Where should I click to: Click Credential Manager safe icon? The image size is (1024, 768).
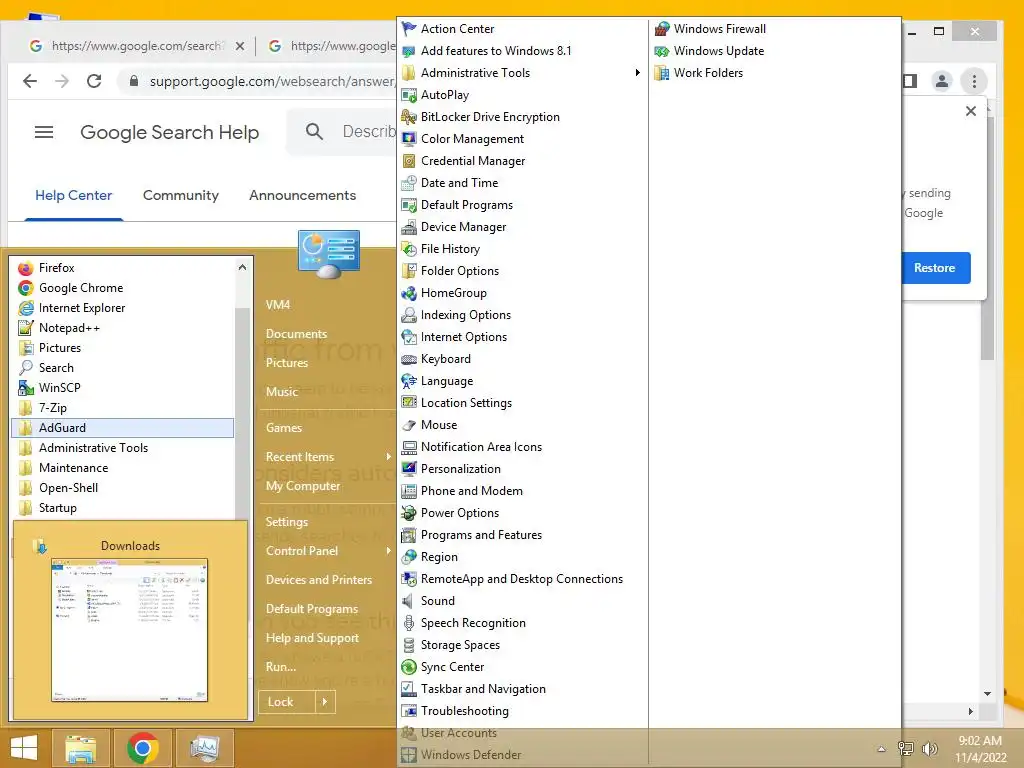pyautogui.click(x=409, y=161)
